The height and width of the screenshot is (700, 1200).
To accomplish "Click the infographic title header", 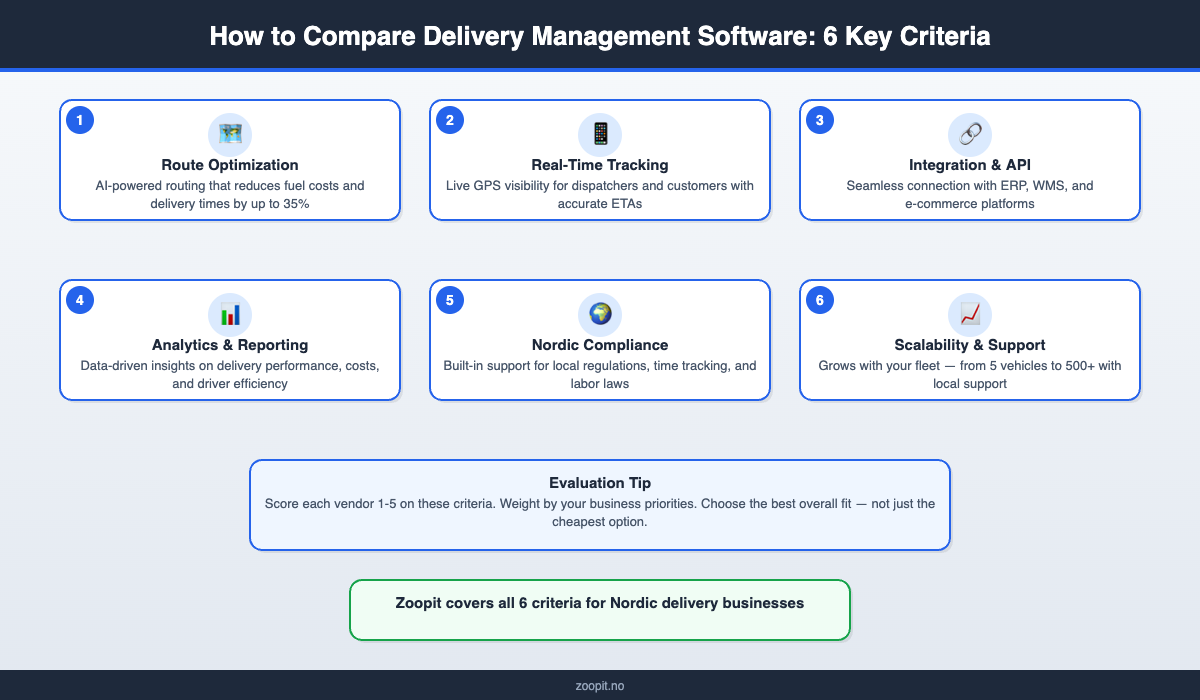I will [x=600, y=35].
